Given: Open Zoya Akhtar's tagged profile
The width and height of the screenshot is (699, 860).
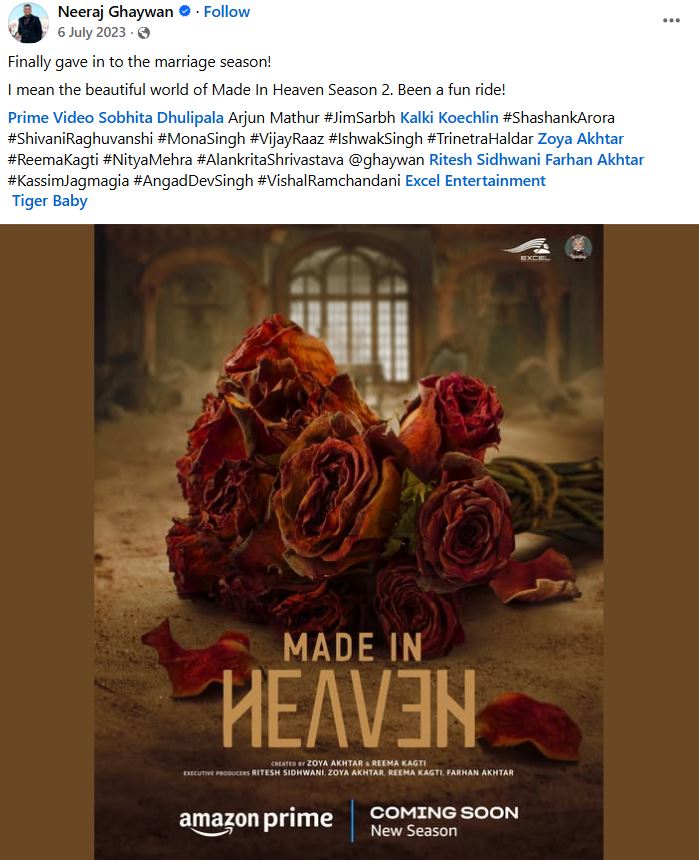Looking at the screenshot, I should tap(580, 138).
